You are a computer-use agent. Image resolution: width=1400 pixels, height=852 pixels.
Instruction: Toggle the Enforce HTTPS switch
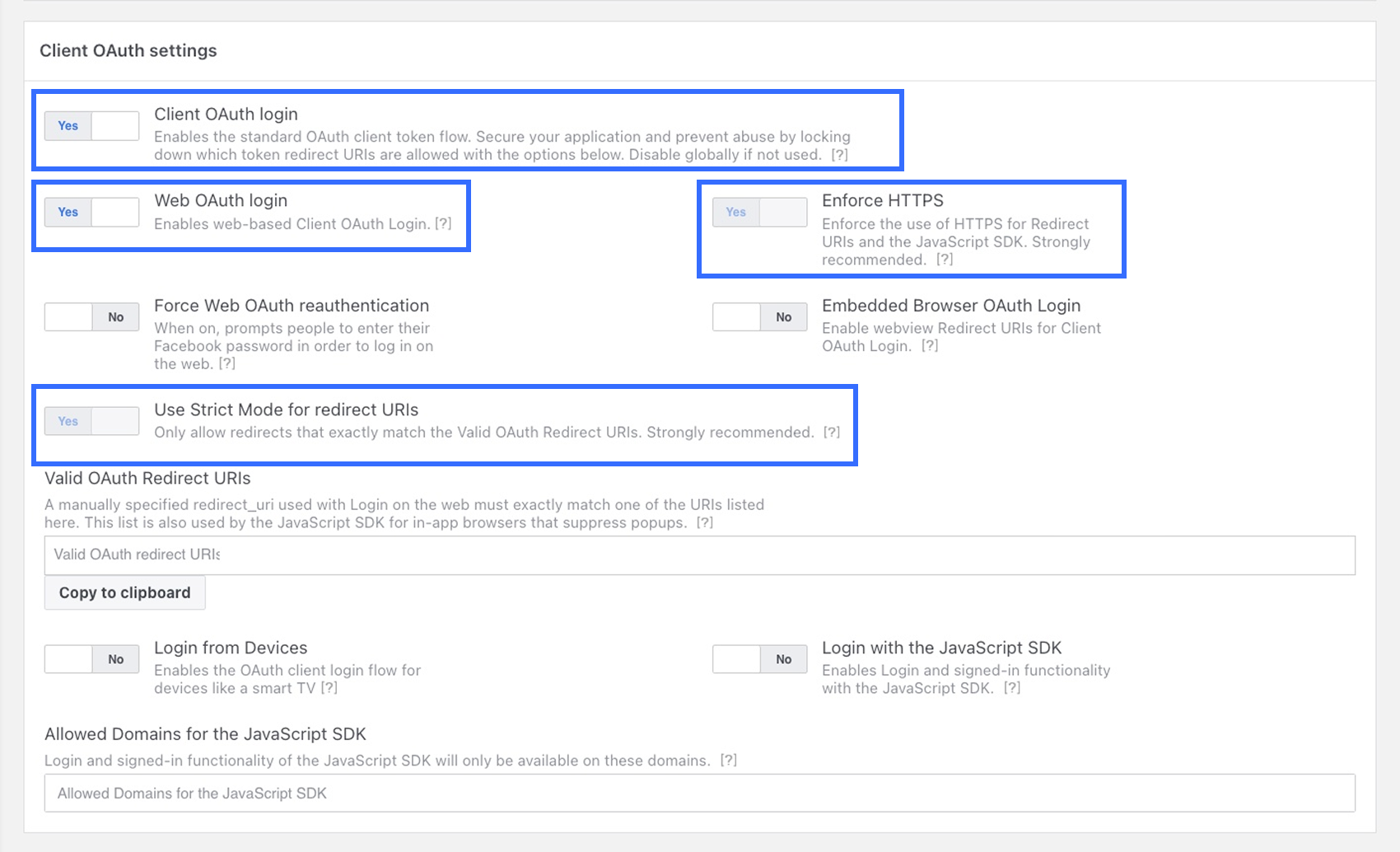[x=759, y=213]
